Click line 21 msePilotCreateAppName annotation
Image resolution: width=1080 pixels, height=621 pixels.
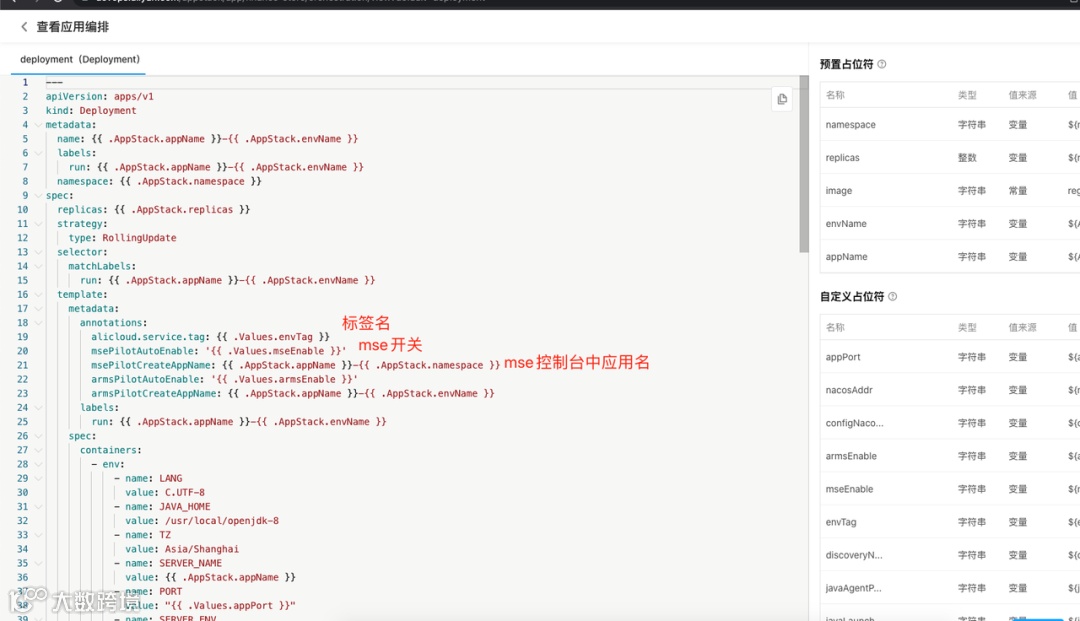pos(295,365)
